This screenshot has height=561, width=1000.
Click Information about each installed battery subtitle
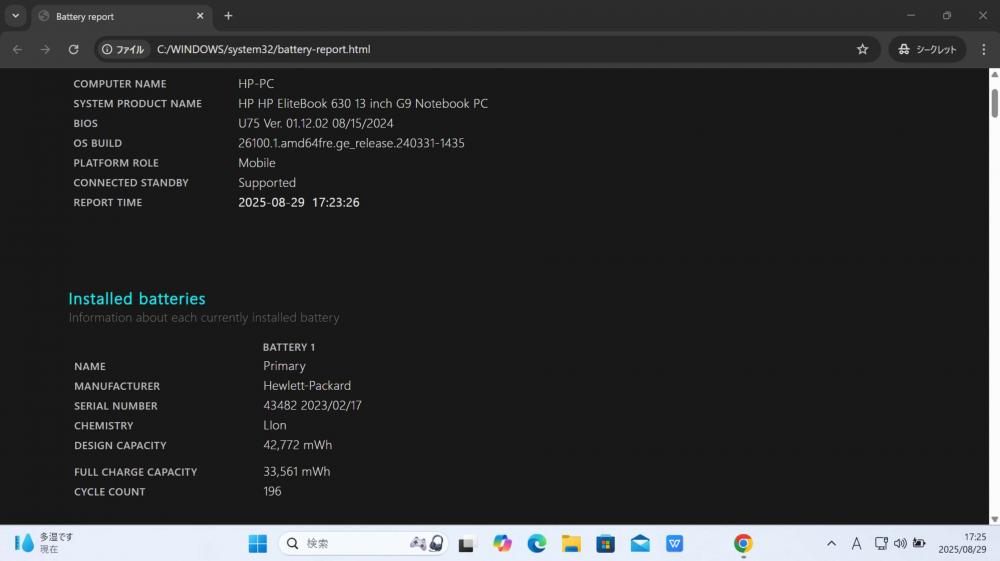point(203,317)
